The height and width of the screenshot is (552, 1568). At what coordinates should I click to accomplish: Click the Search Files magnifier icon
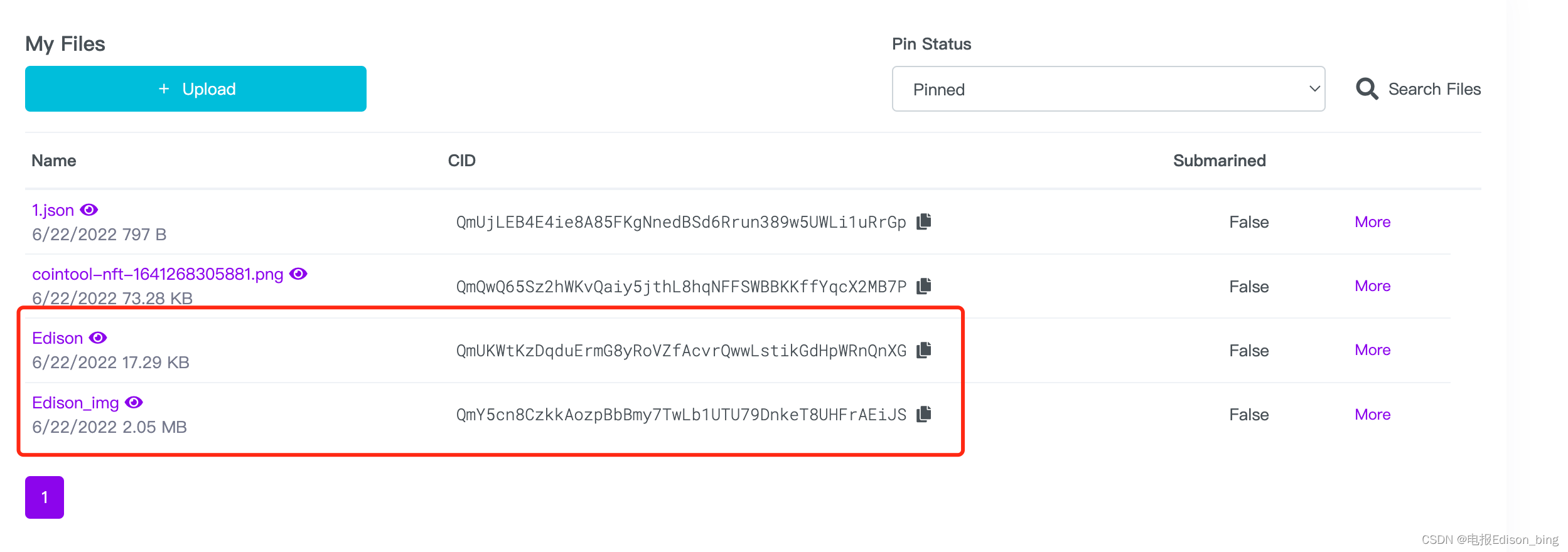pyautogui.click(x=1367, y=89)
